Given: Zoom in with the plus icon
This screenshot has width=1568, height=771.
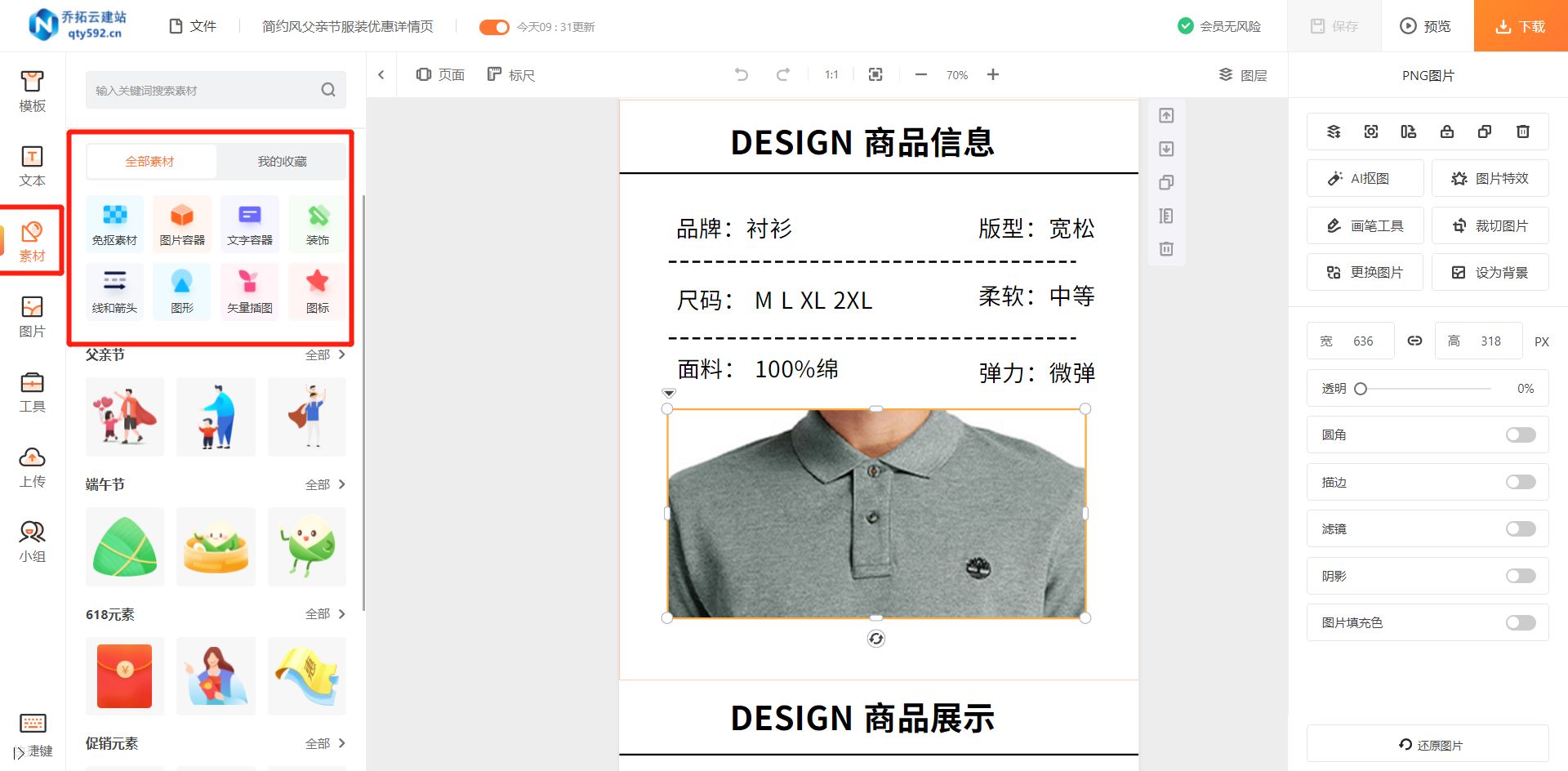Looking at the screenshot, I should (x=993, y=74).
